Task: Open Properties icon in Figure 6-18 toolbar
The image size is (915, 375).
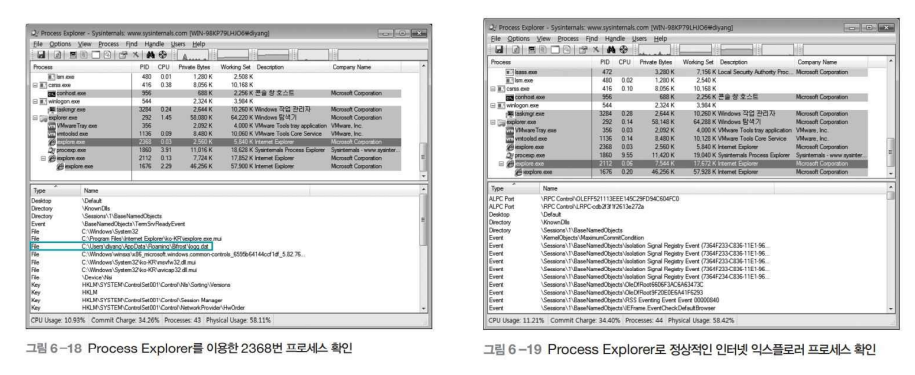Action: click(123, 55)
